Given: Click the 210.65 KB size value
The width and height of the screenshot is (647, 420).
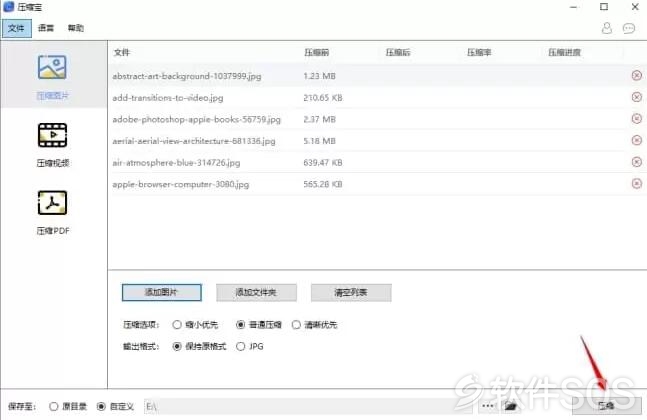Looking at the screenshot, I should click(323, 98).
